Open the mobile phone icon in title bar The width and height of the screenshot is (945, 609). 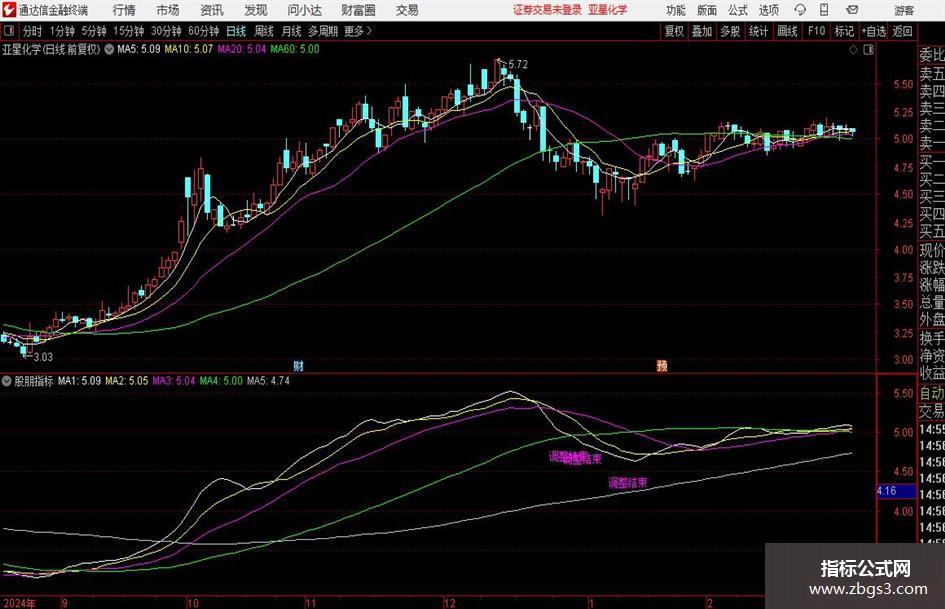(824, 10)
